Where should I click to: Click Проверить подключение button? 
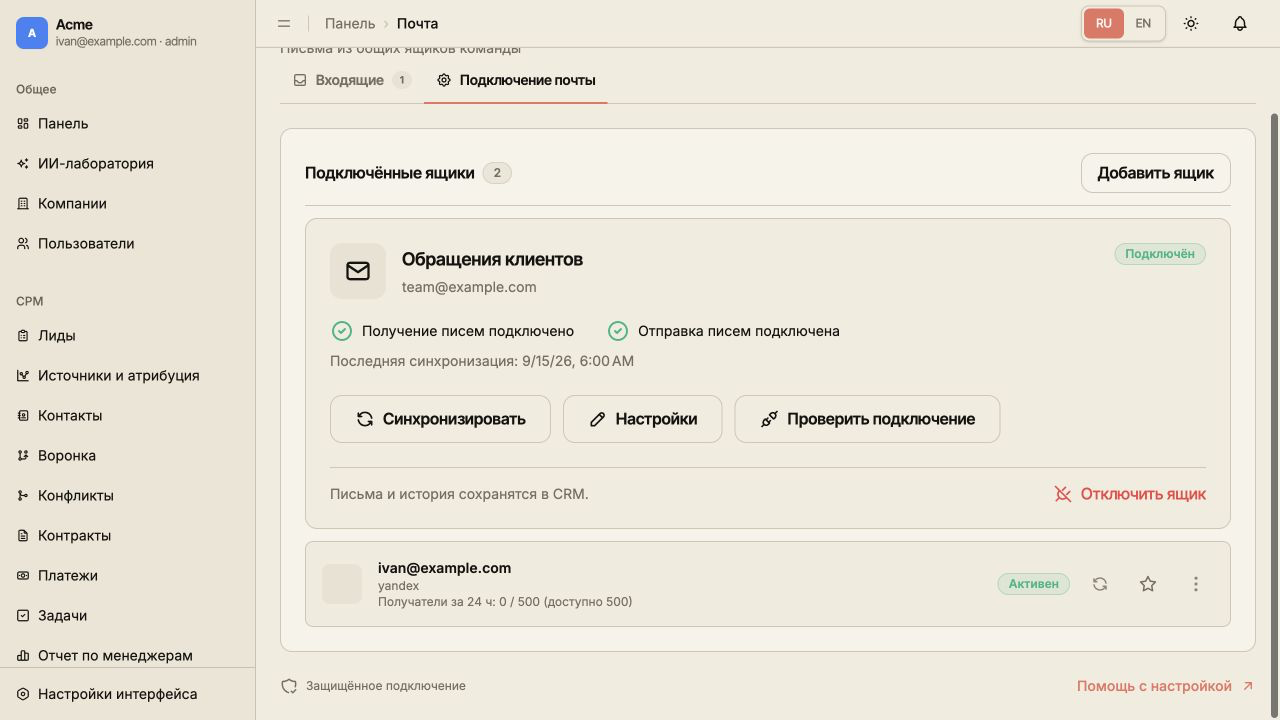(867, 419)
